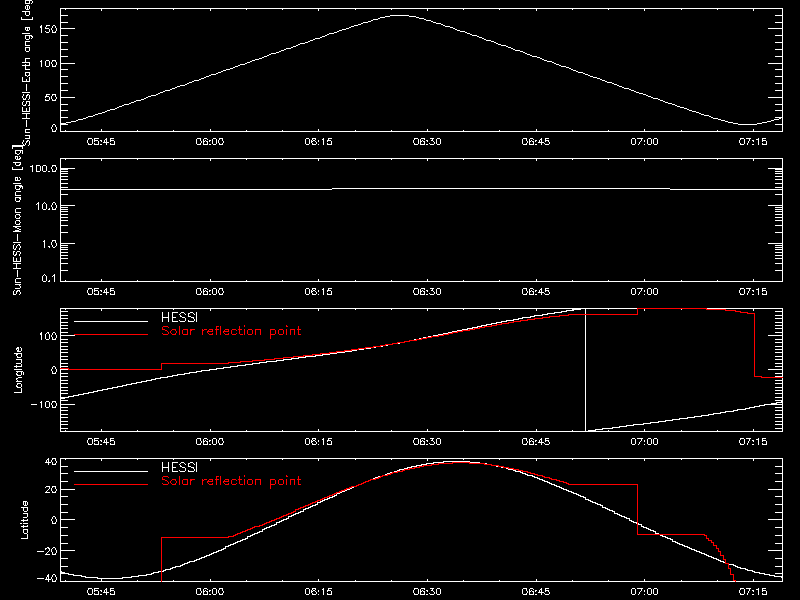The image size is (800, 600).
Task: Click '40' tick on Latitude axis
Action: tap(51, 462)
